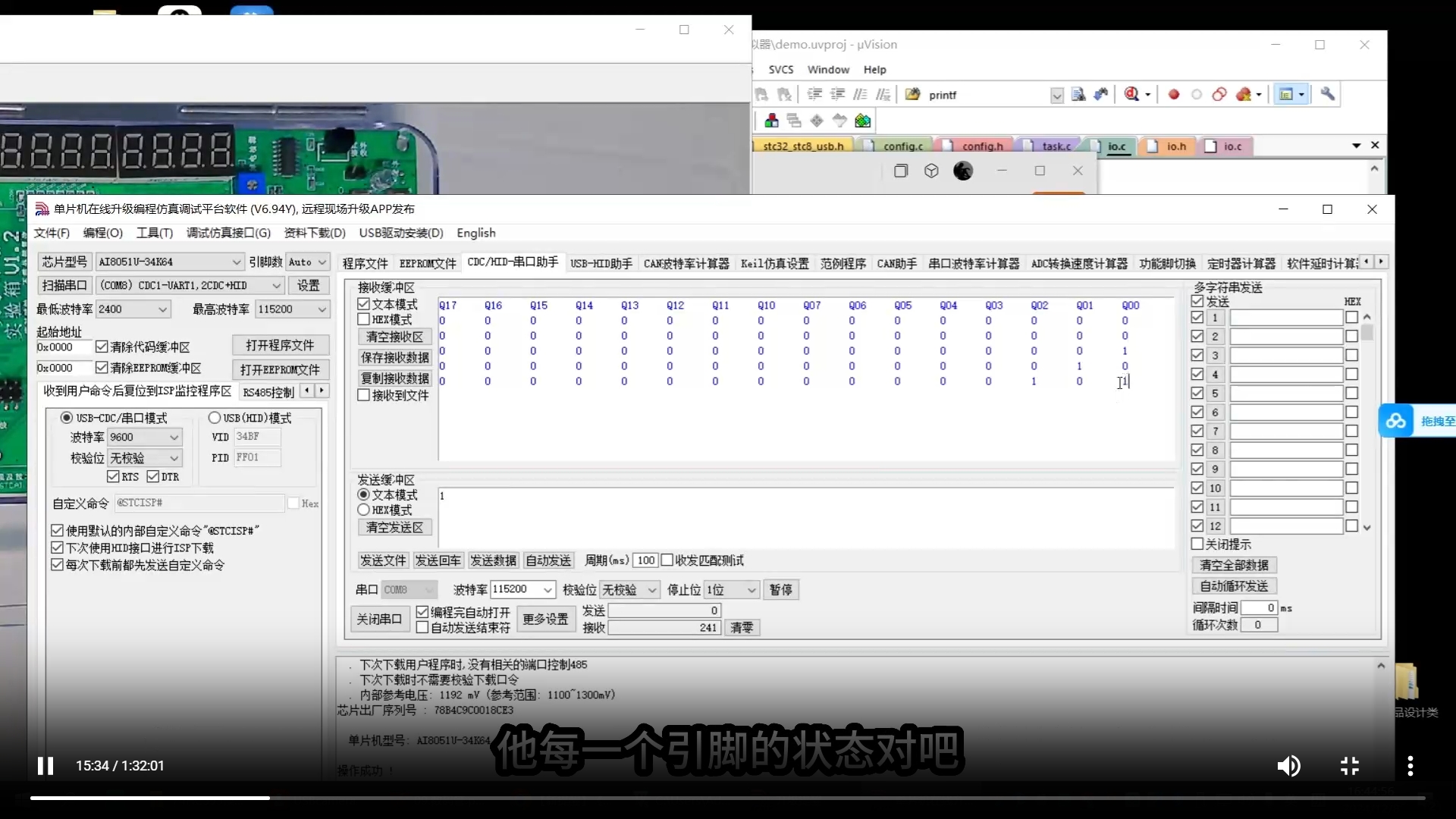Toggle the RTS checkbox
Viewport: 1456px width, 819px height.
coord(113,476)
